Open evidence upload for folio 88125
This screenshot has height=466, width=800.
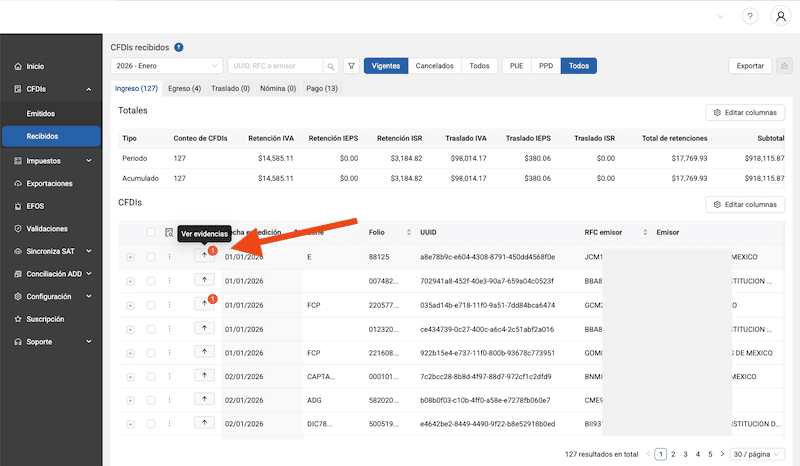point(204,256)
